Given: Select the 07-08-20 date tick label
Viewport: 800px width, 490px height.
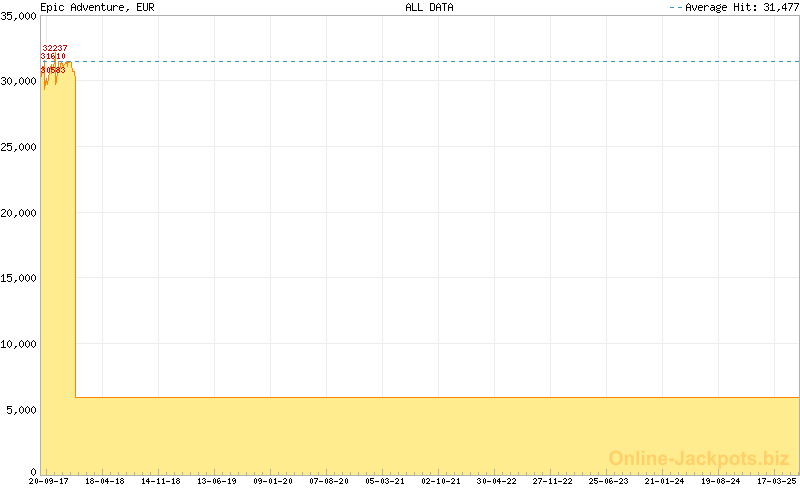Looking at the screenshot, I should point(328,481).
